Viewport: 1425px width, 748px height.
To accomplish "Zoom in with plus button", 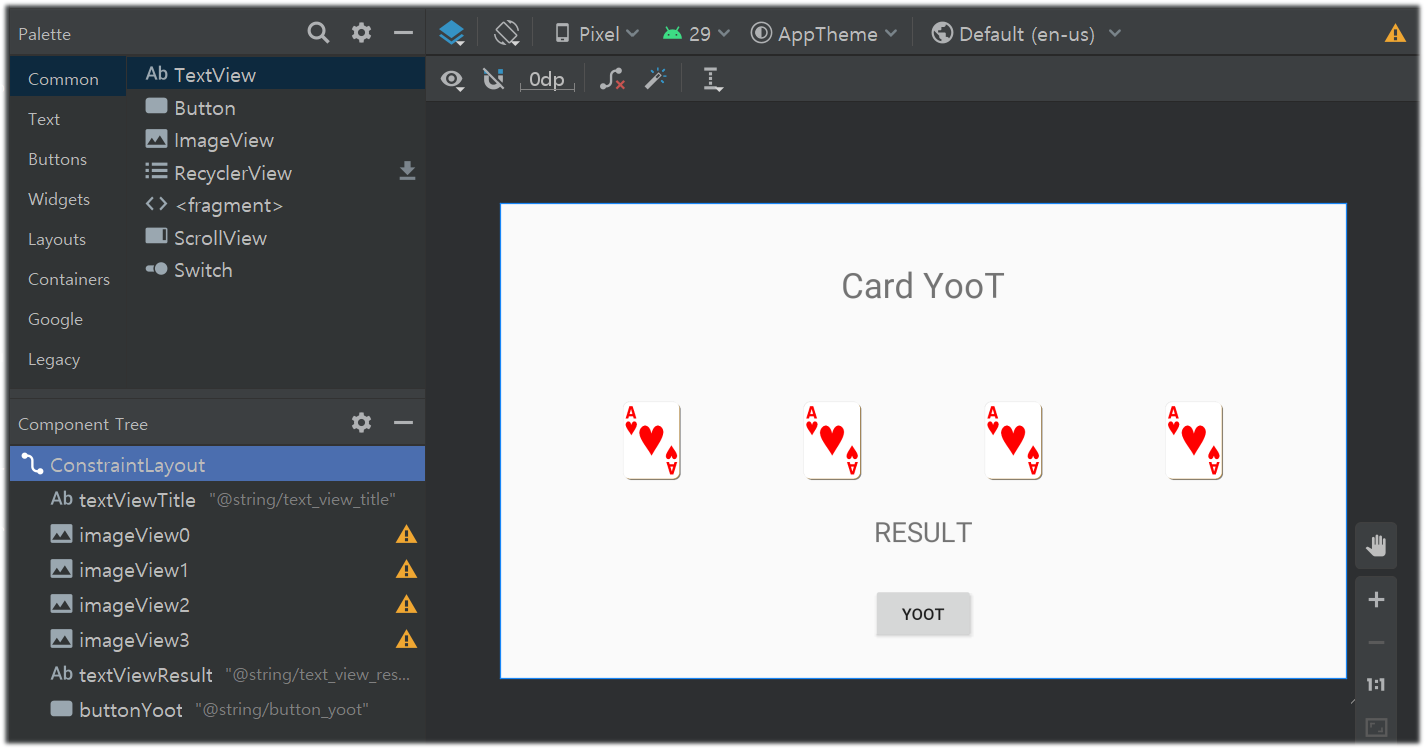I will pos(1376,600).
